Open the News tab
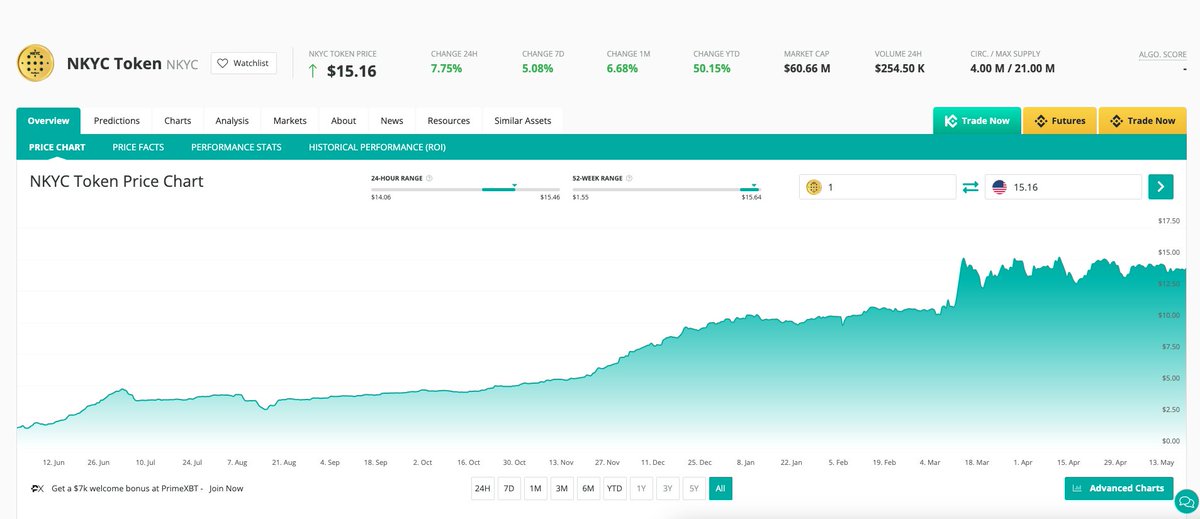 click(392, 121)
